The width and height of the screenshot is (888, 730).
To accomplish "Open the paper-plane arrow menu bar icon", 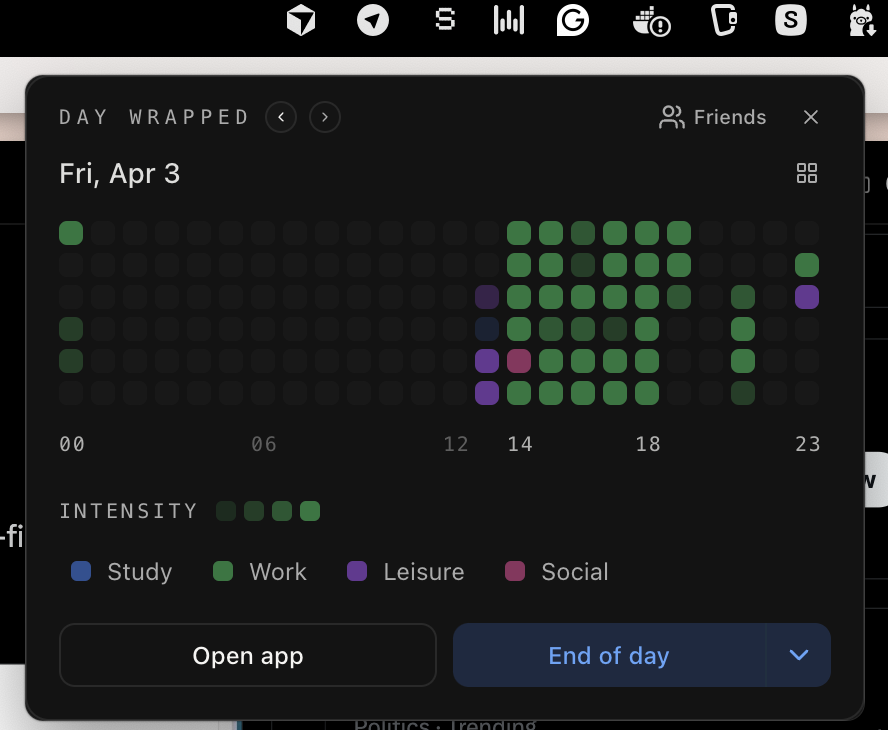I will 373,20.
